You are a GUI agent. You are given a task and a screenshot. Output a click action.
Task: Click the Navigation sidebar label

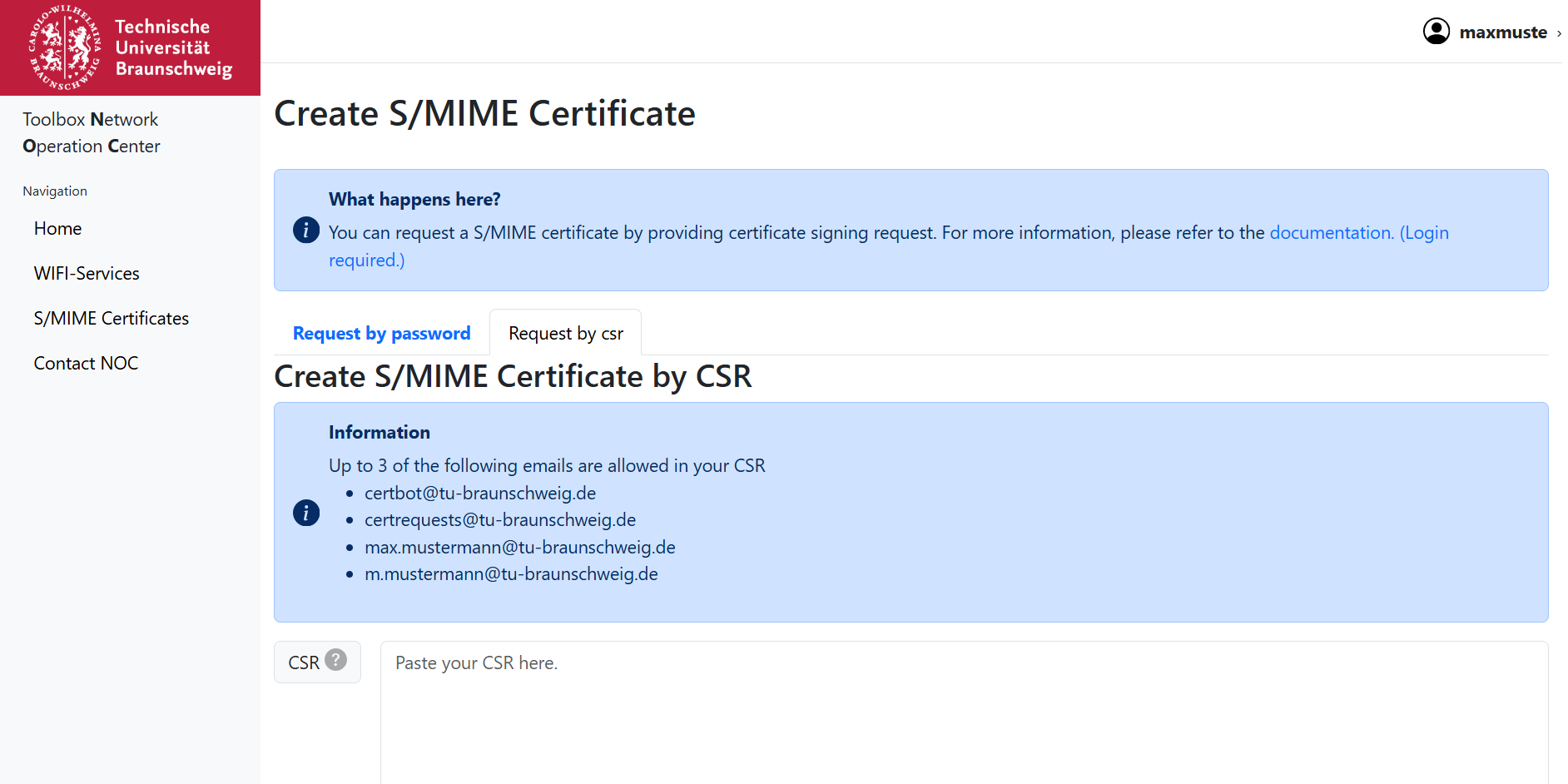pyautogui.click(x=55, y=191)
